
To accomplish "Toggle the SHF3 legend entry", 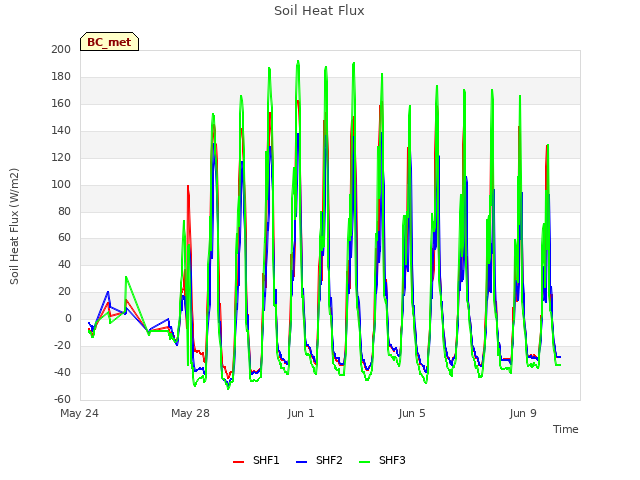I will [382, 460].
